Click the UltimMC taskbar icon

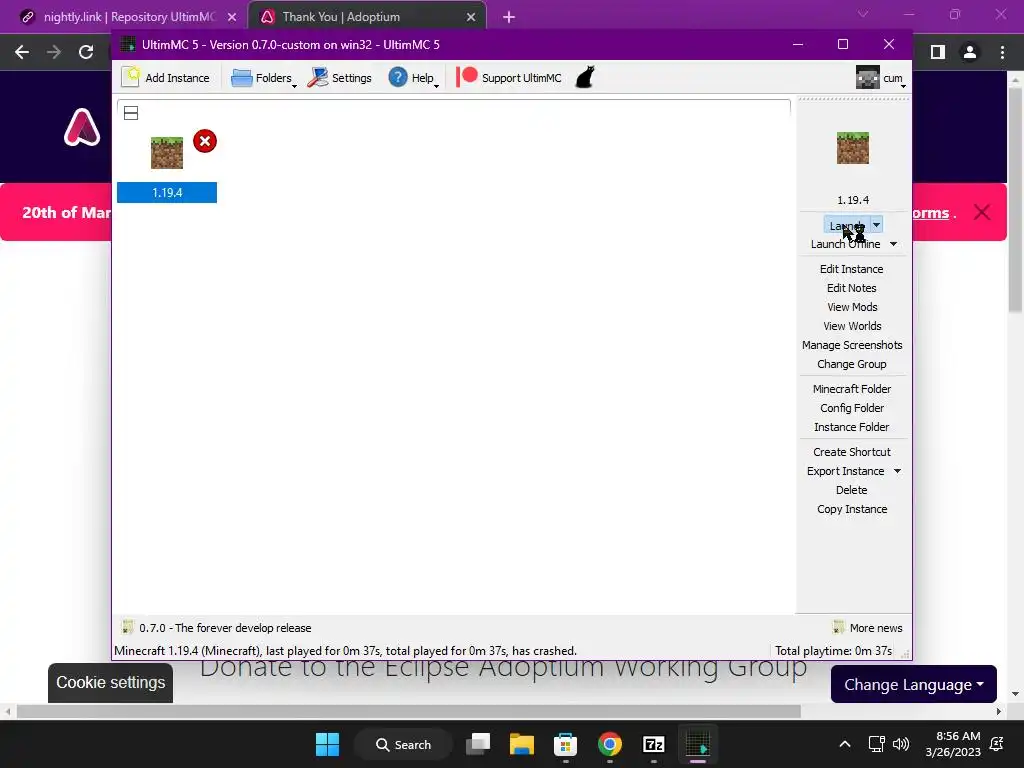pyautogui.click(x=697, y=744)
